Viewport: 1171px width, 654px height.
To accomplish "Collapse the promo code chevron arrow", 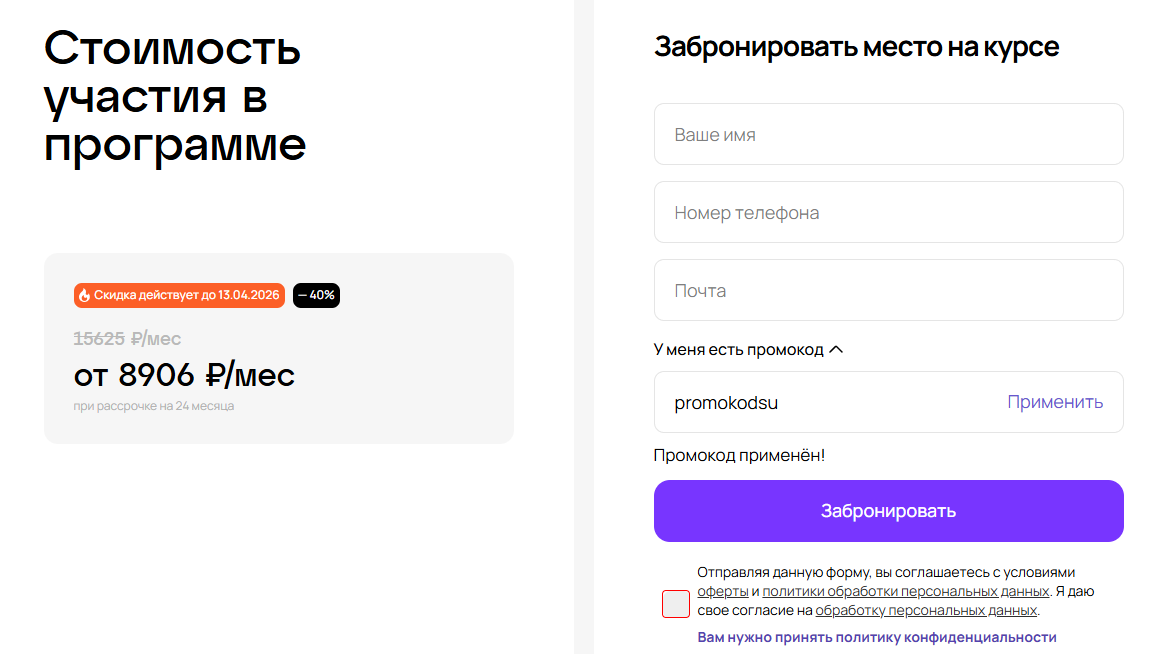I will pyautogui.click(x=837, y=350).
